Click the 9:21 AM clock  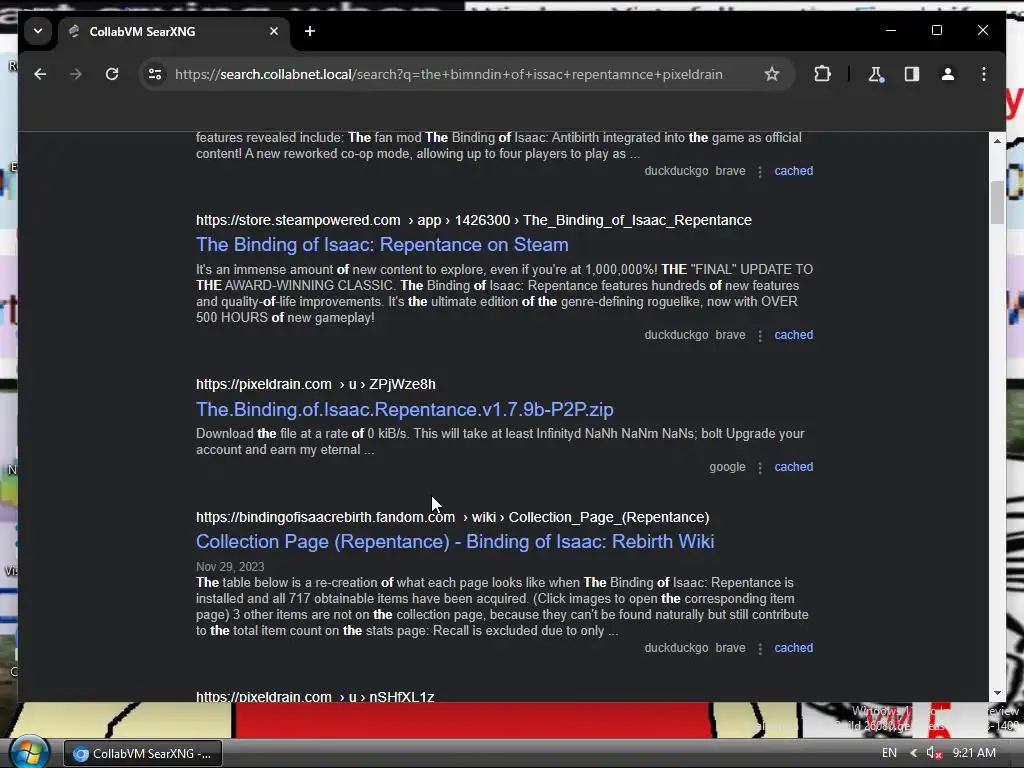pyautogui.click(x=974, y=753)
